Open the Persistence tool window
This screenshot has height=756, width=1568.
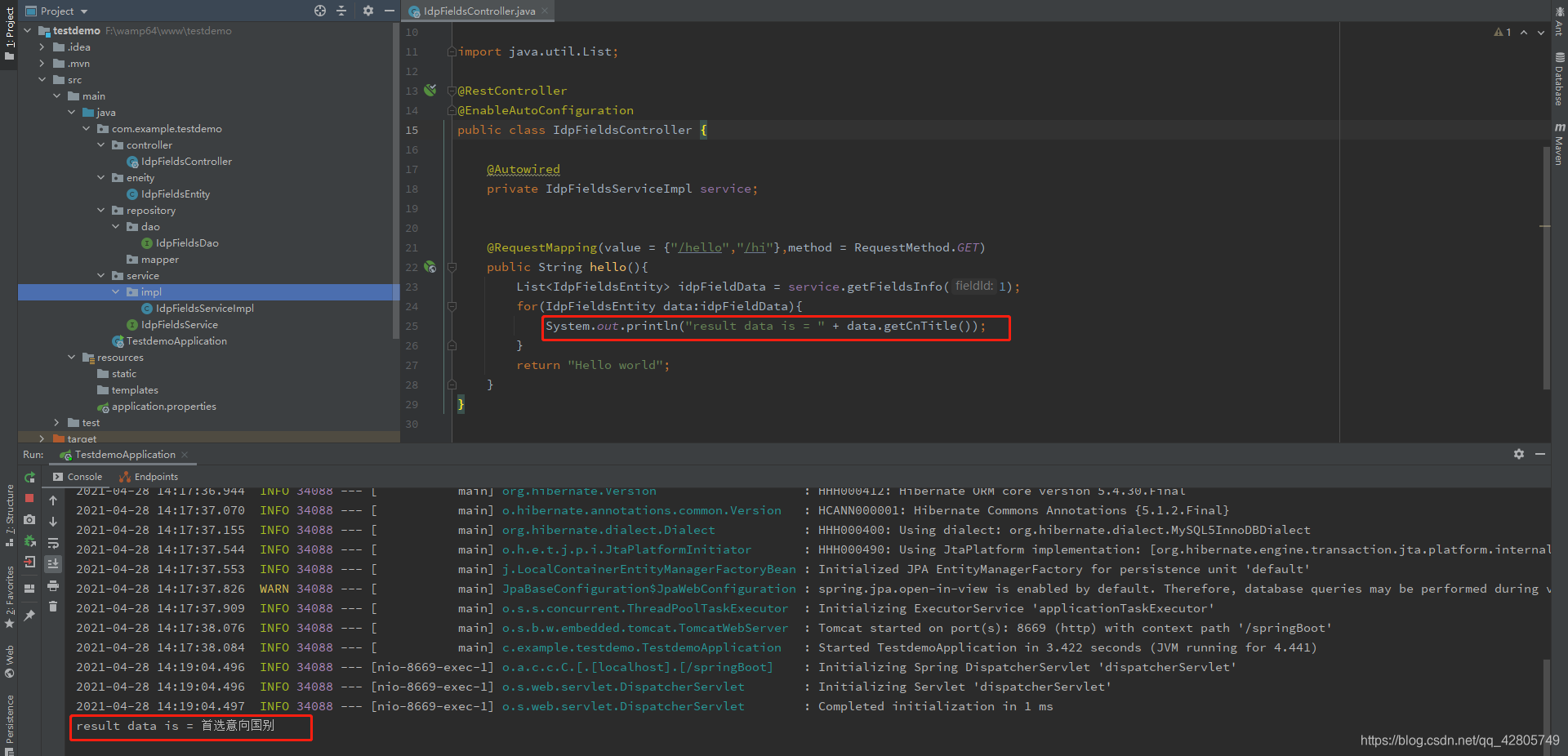click(9, 724)
